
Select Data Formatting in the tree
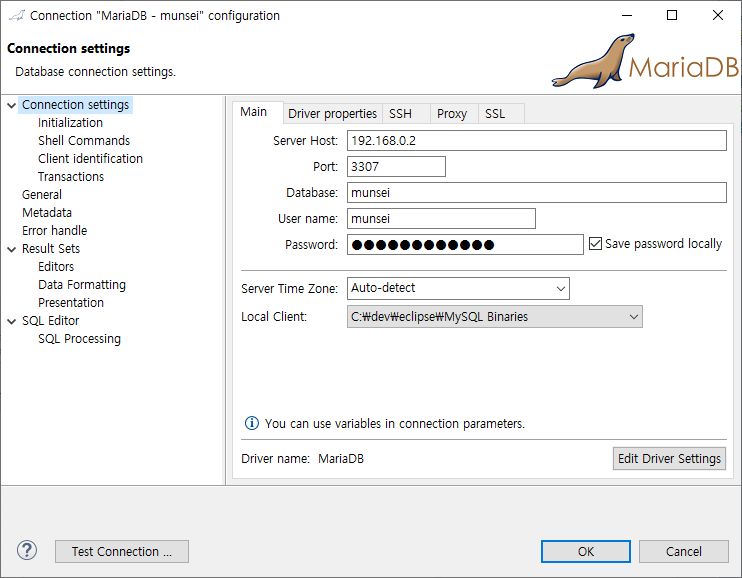pyautogui.click(x=82, y=285)
